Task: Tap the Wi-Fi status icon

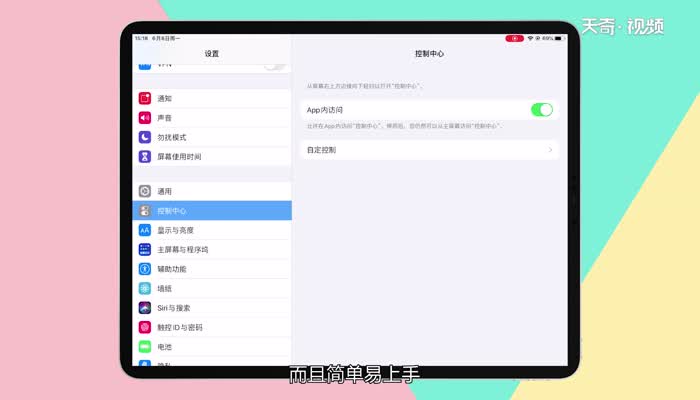Action: (x=530, y=38)
